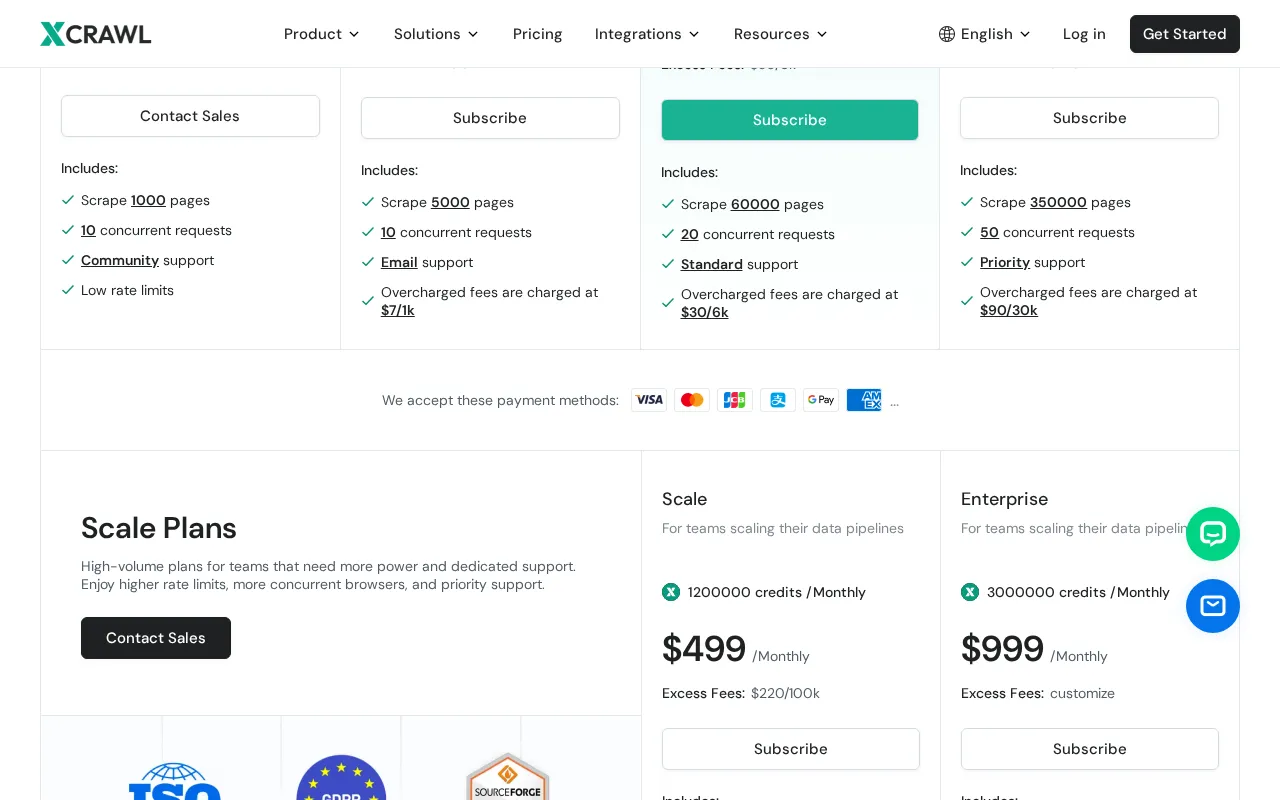The image size is (1280, 800).
Task: Click the SourceForge badge
Action: coord(508,777)
